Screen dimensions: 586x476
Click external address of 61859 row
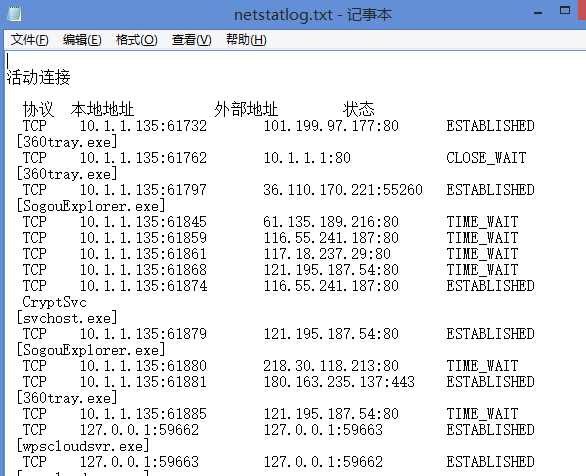[x=331, y=238]
